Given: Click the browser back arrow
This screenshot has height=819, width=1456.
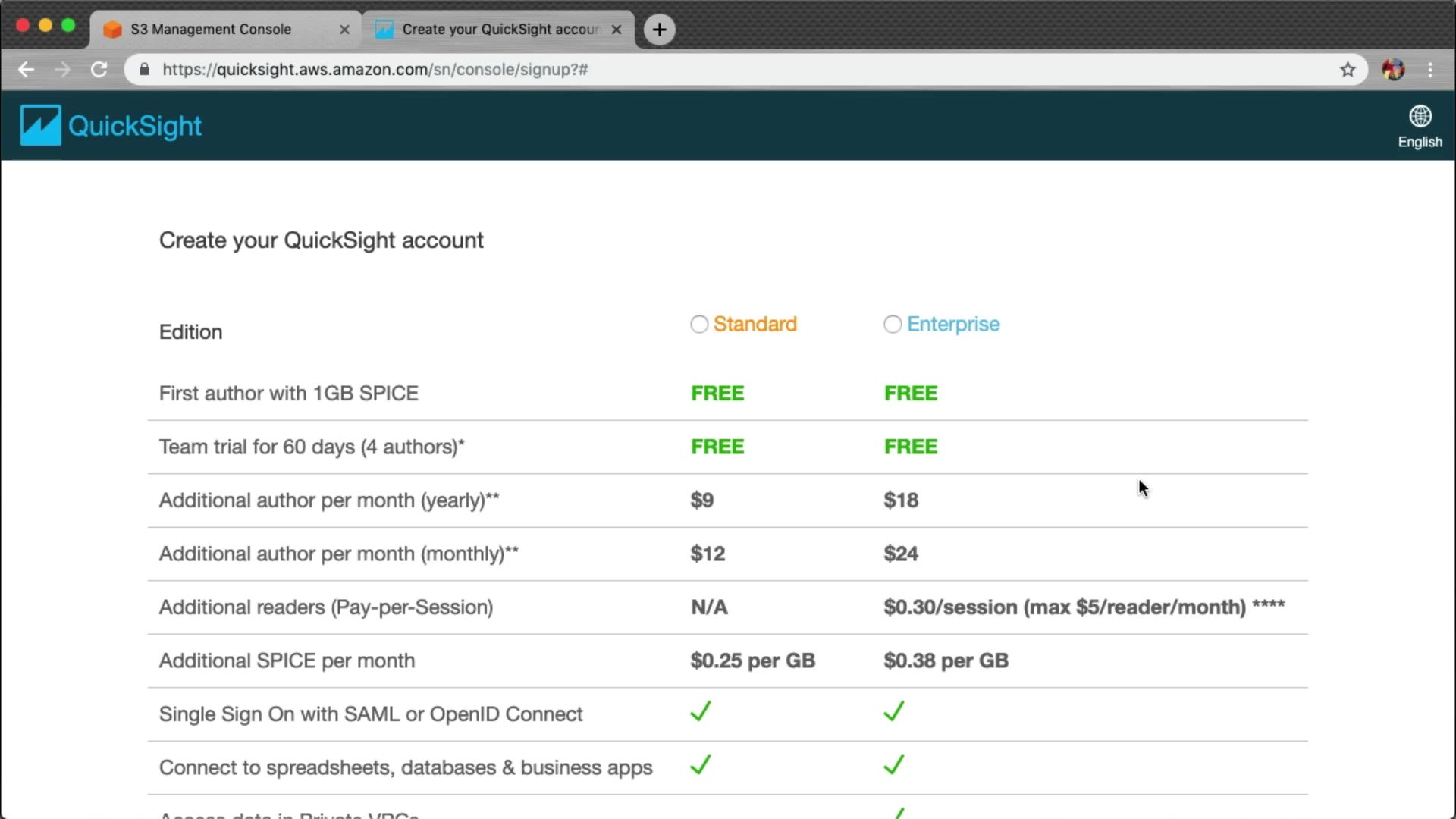Looking at the screenshot, I should (27, 70).
